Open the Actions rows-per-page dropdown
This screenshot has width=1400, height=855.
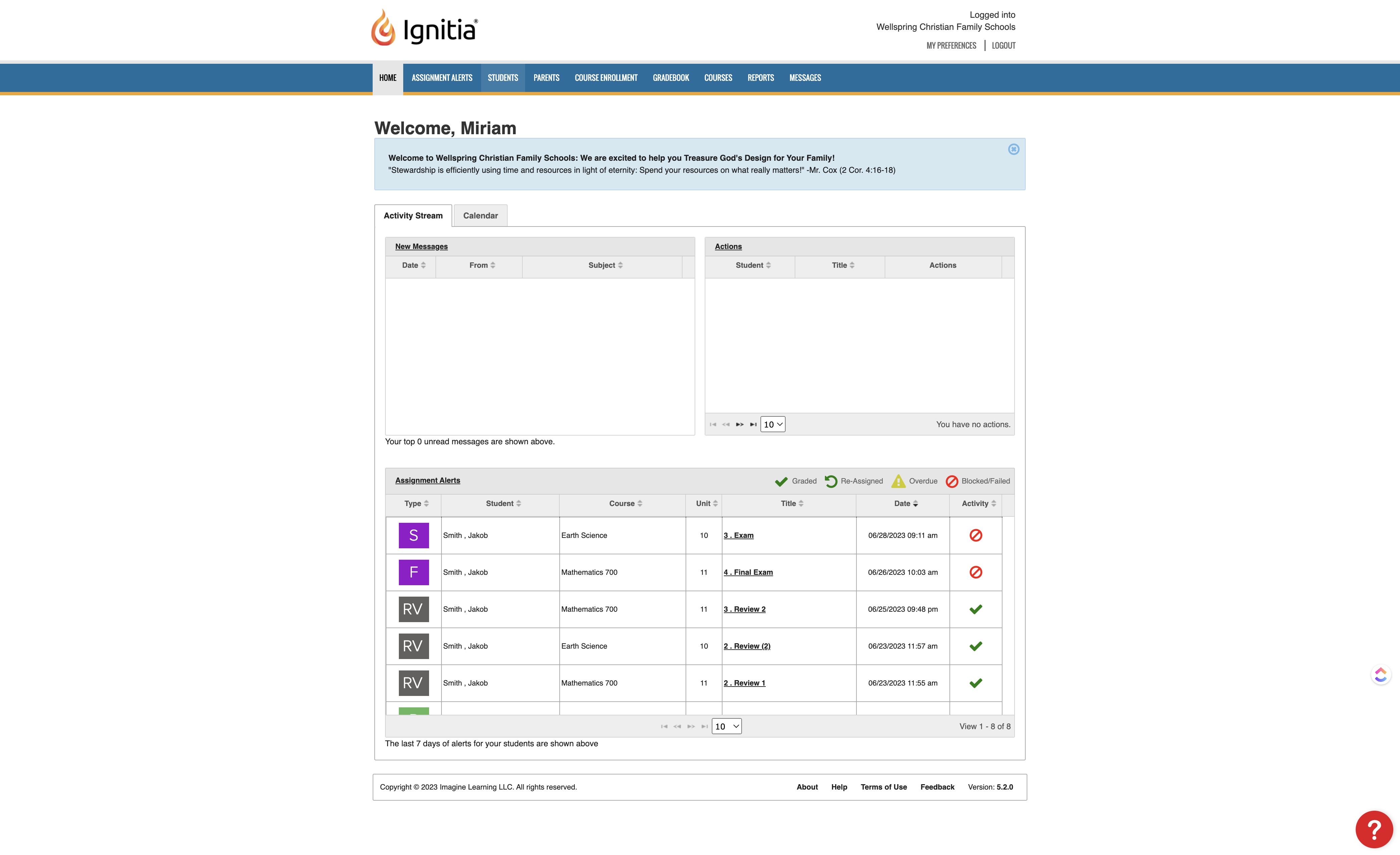[773, 425]
